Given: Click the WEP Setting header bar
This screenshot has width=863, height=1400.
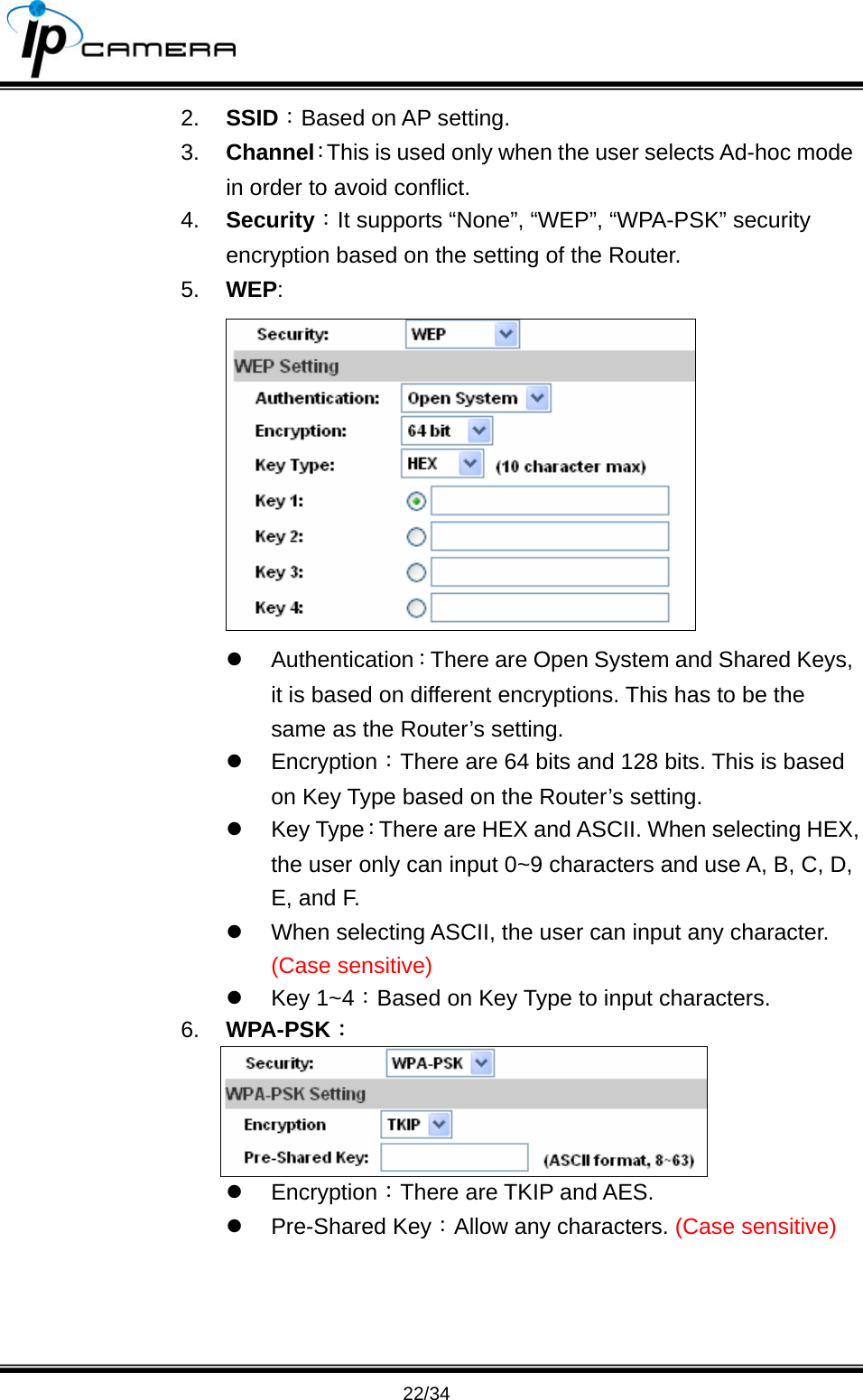Looking at the screenshot, I should coord(459,366).
